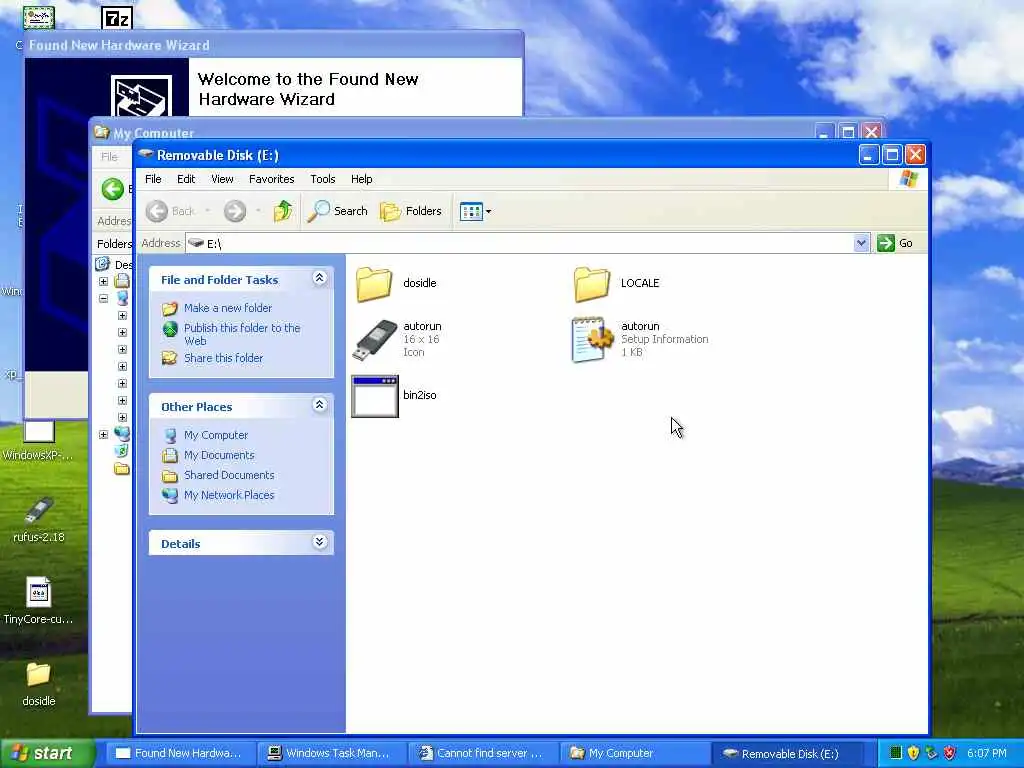Click the Removable Disk title bar drive icon

146,155
